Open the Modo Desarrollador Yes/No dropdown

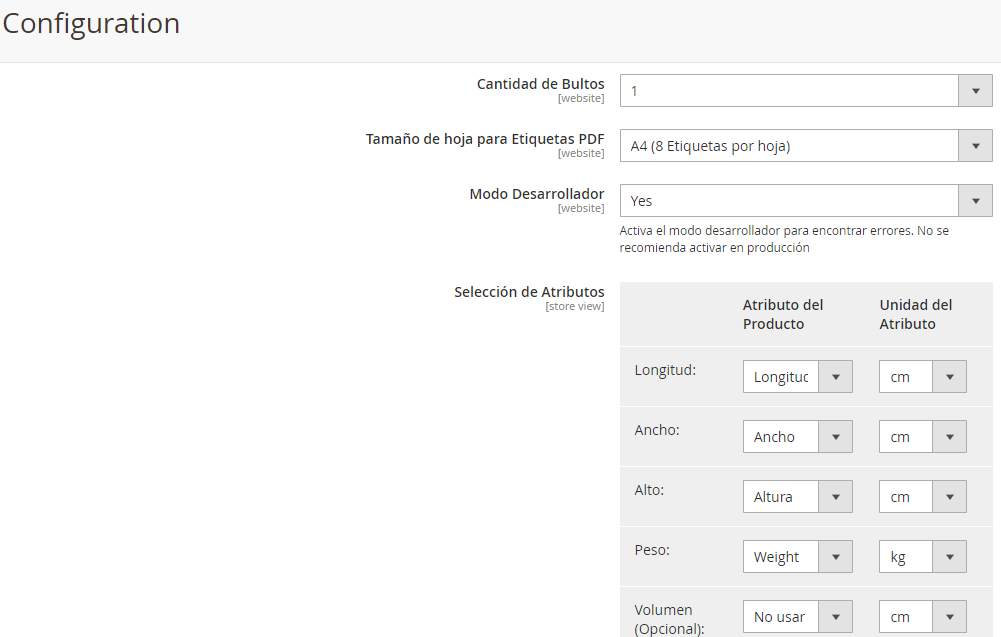coord(805,201)
